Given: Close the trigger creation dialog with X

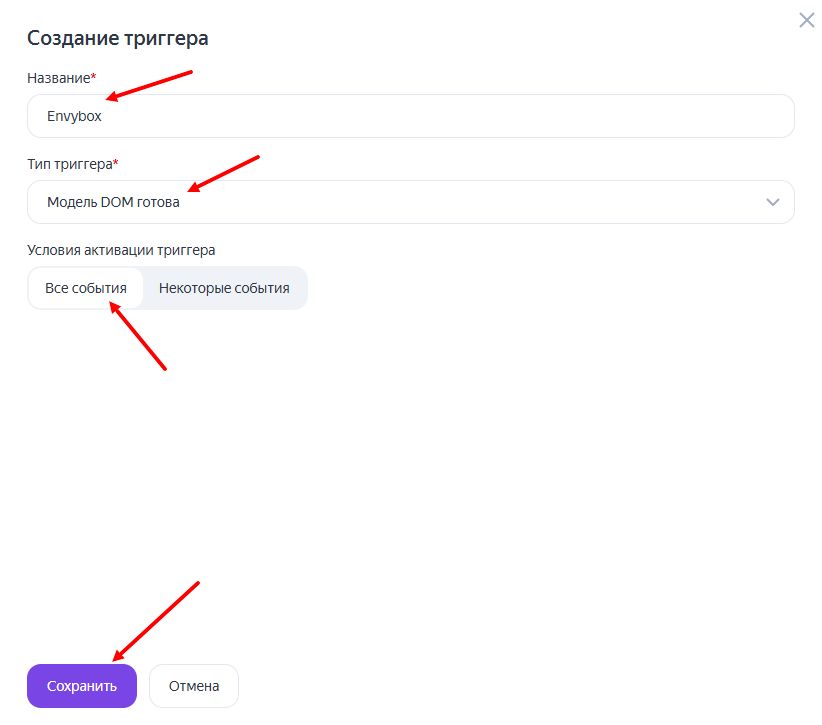Looking at the screenshot, I should (x=806, y=20).
